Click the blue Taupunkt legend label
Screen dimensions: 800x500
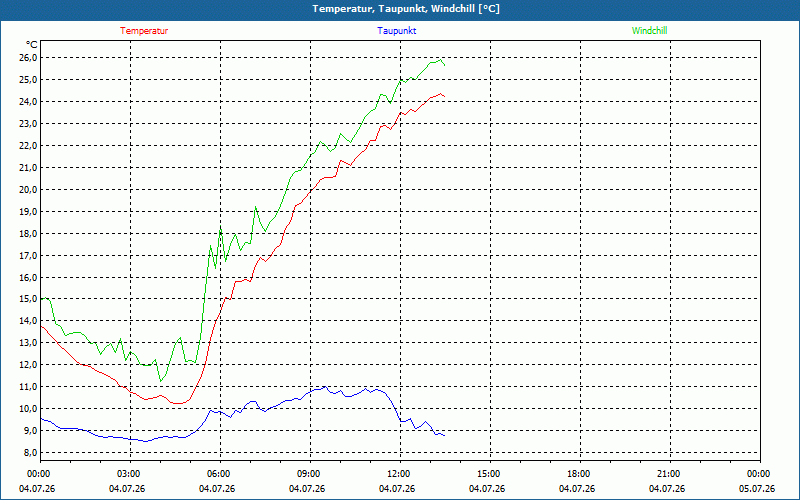click(x=396, y=31)
